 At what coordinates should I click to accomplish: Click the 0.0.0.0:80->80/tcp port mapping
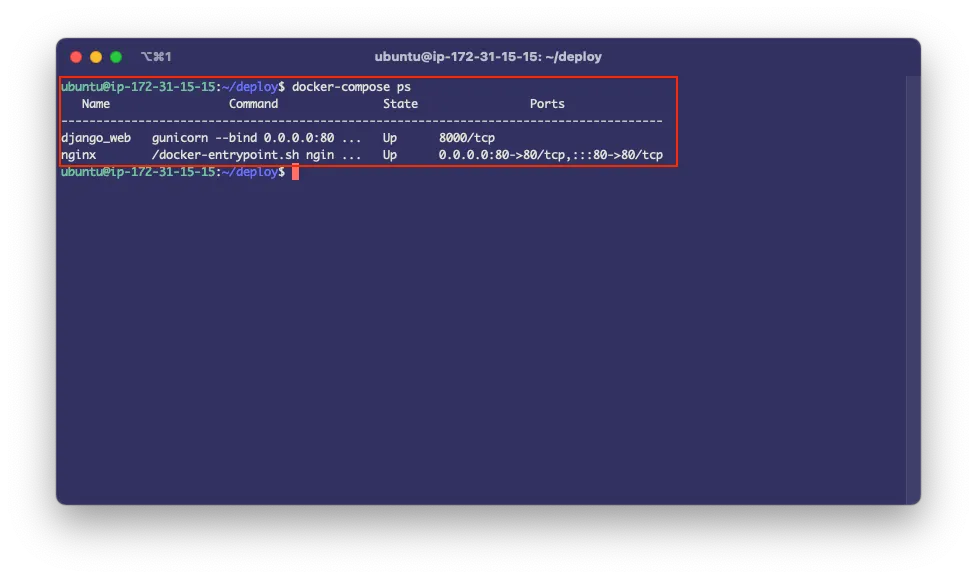tap(502, 155)
